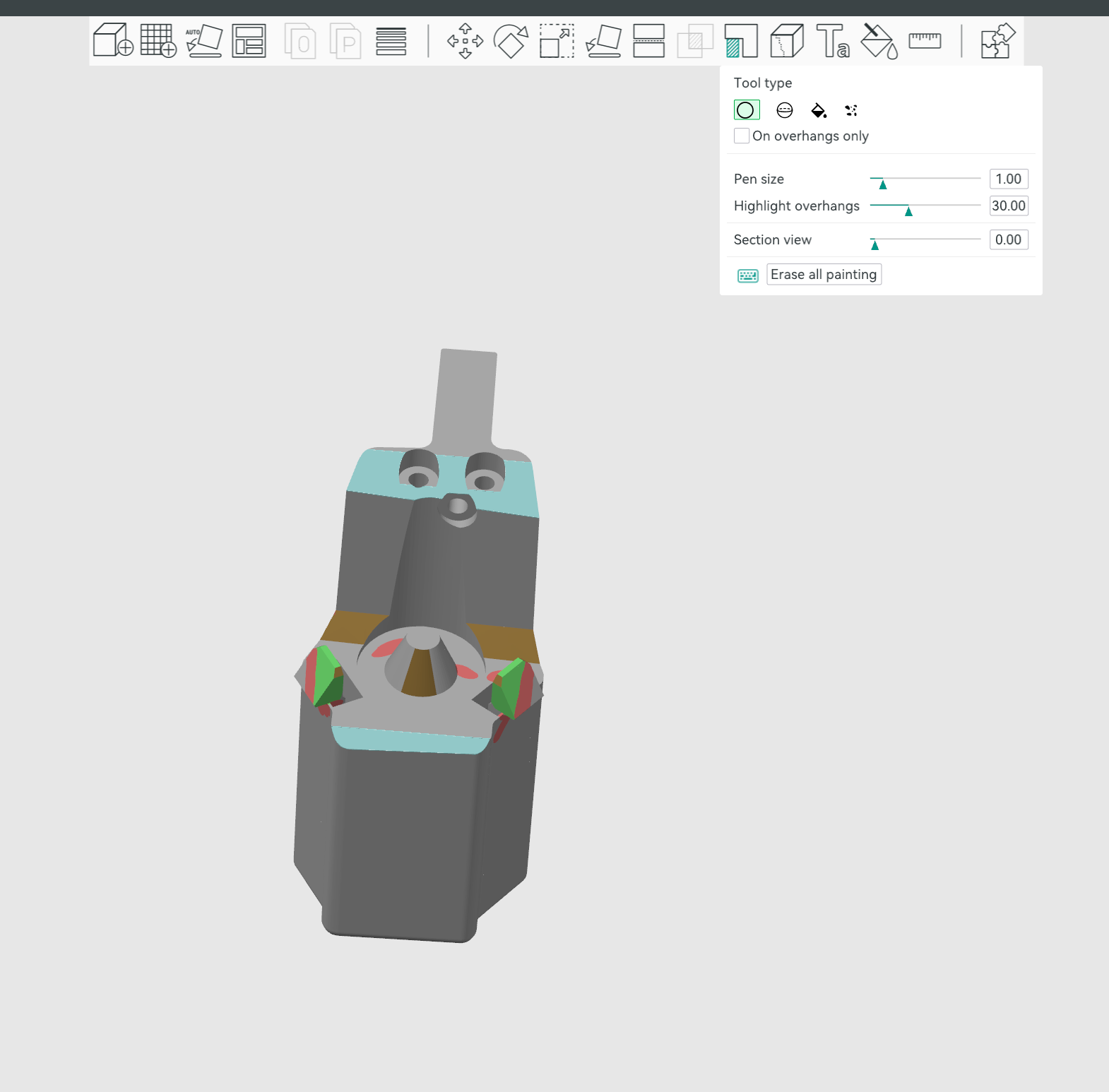Open the Cut tool
The image size is (1109, 1092).
pos(648,40)
